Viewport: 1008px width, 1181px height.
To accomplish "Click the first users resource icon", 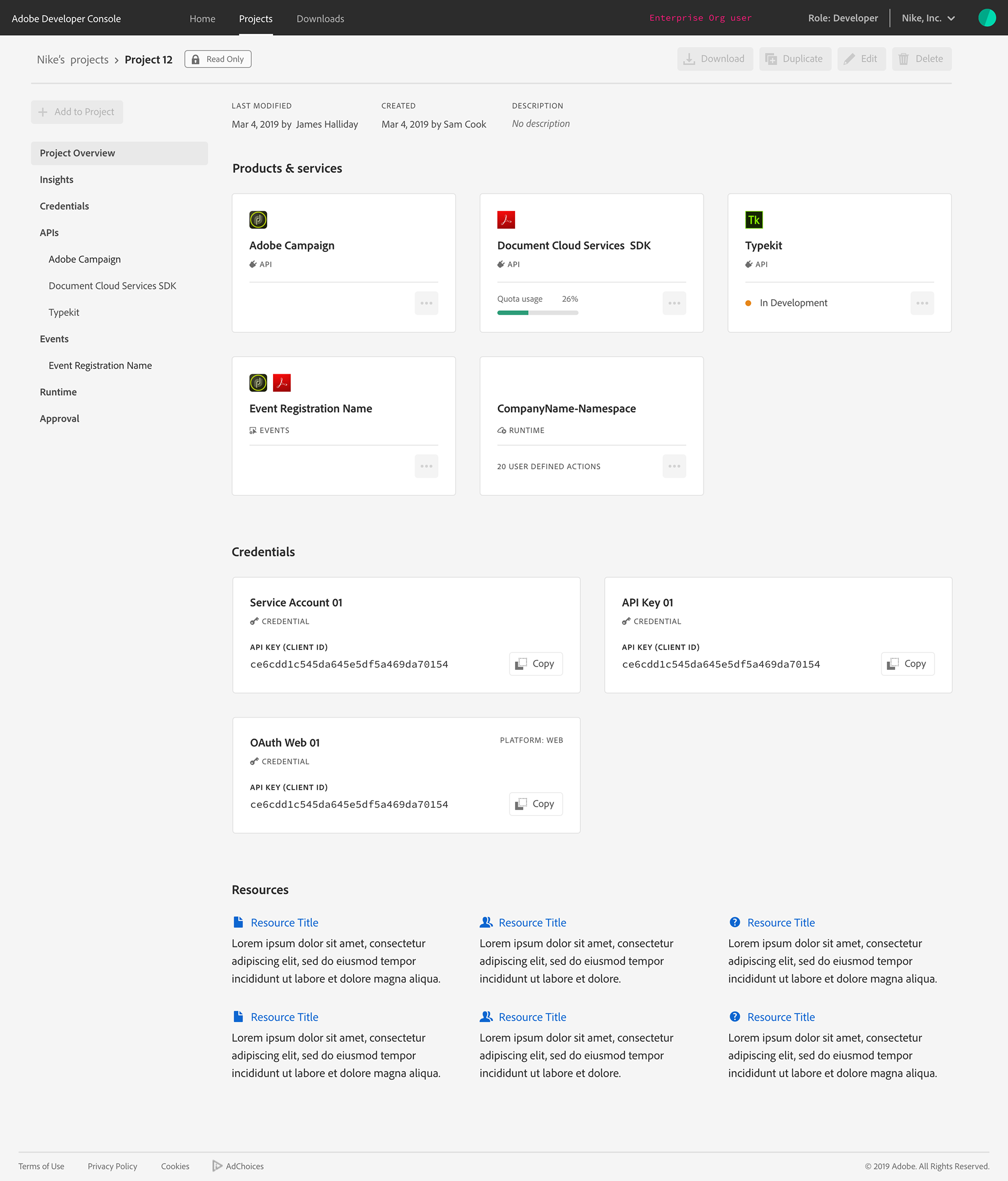I will coord(486,922).
